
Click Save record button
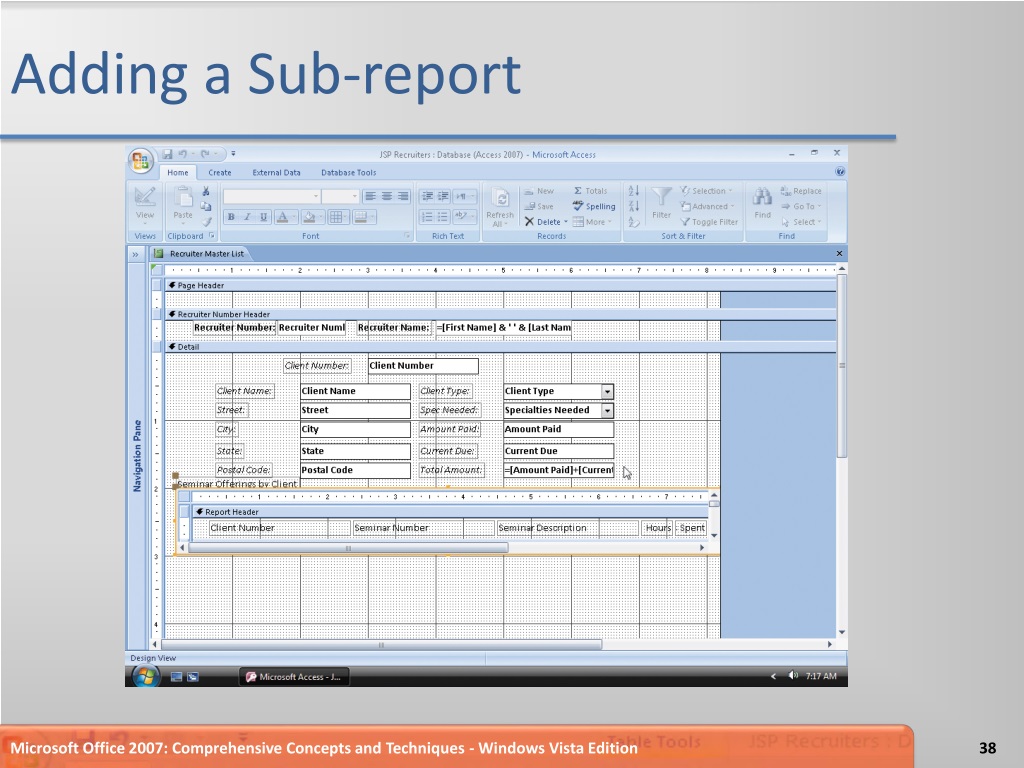click(x=539, y=206)
